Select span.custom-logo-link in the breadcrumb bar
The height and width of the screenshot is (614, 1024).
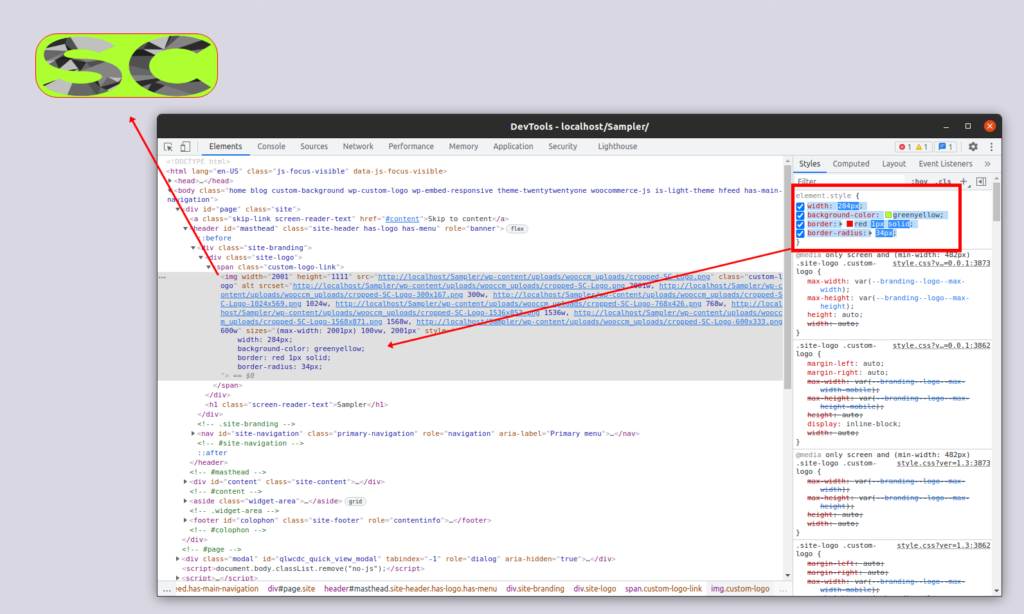pos(664,589)
